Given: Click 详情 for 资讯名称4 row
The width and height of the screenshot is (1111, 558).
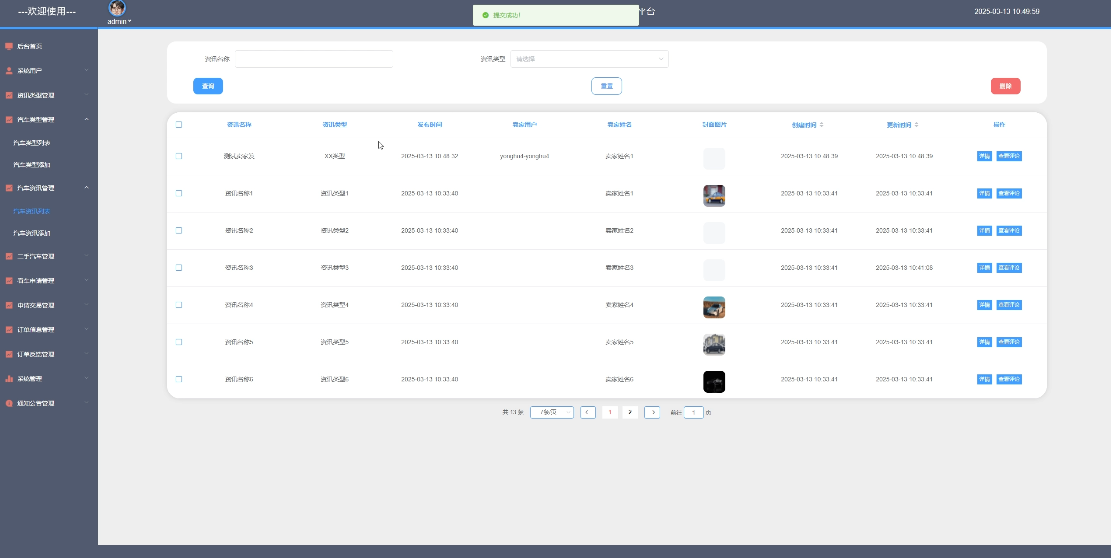Looking at the screenshot, I should [x=984, y=304].
